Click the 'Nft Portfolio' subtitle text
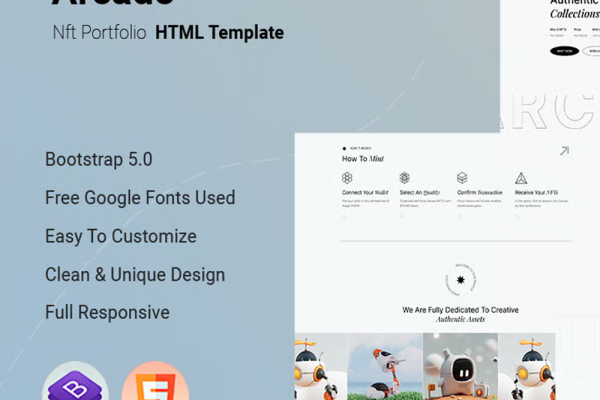This screenshot has height=400, width=600. (99, 33)
